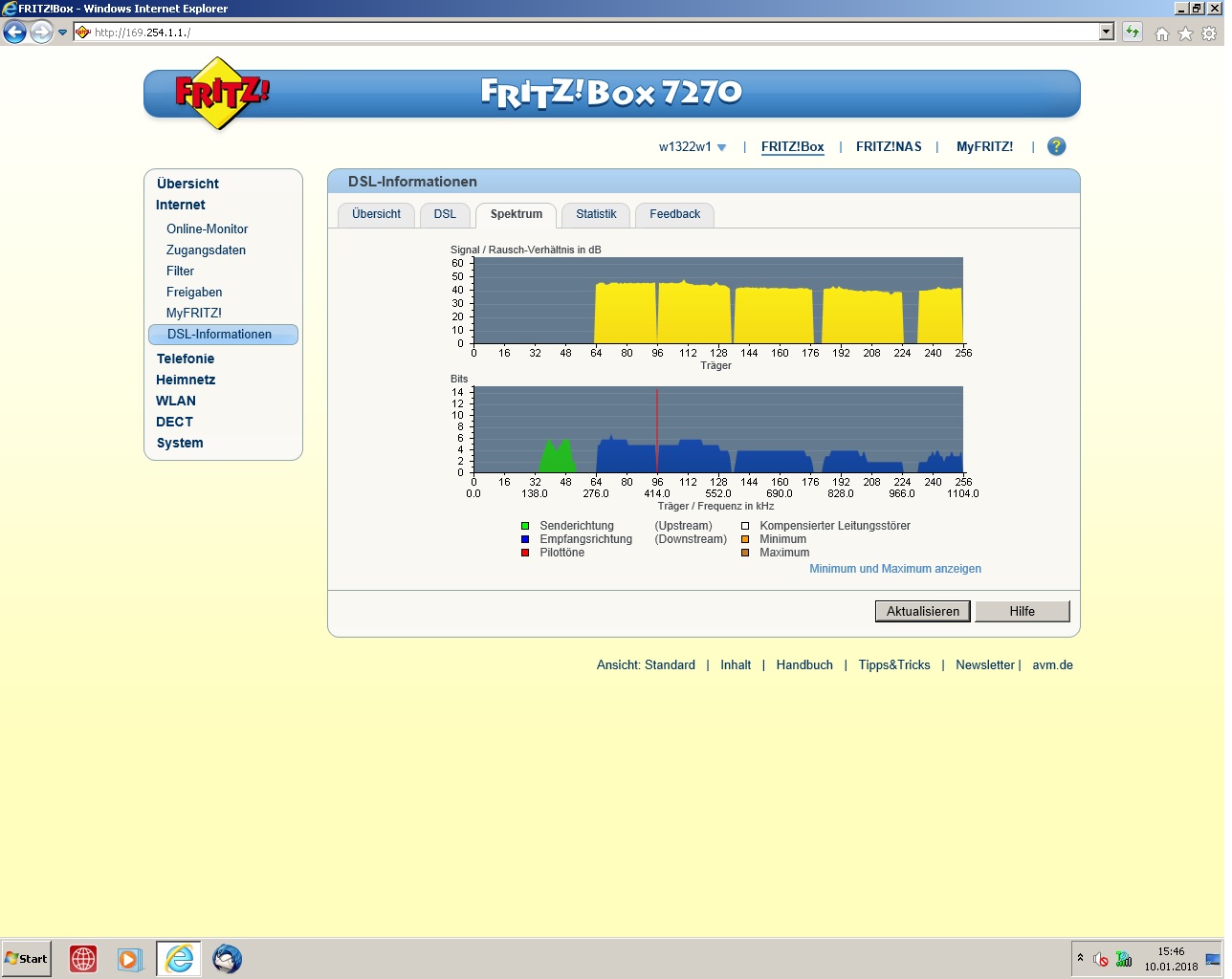Click the green Senderichtung legend swatch
The width and height of the screenshot is (1232, 979).
525,526
